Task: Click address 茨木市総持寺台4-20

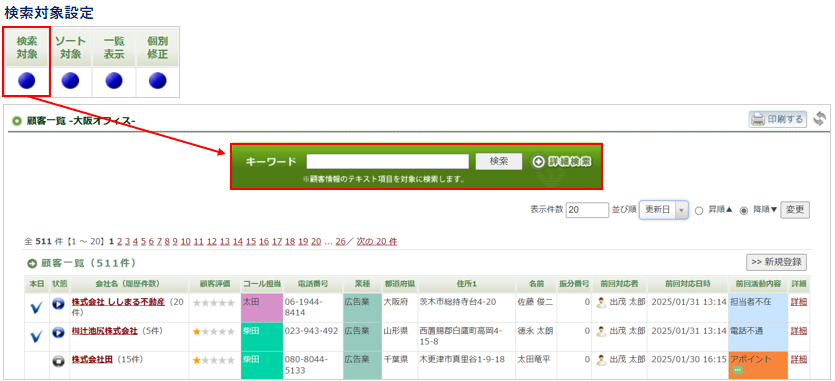Action: (x=458, y=302)
